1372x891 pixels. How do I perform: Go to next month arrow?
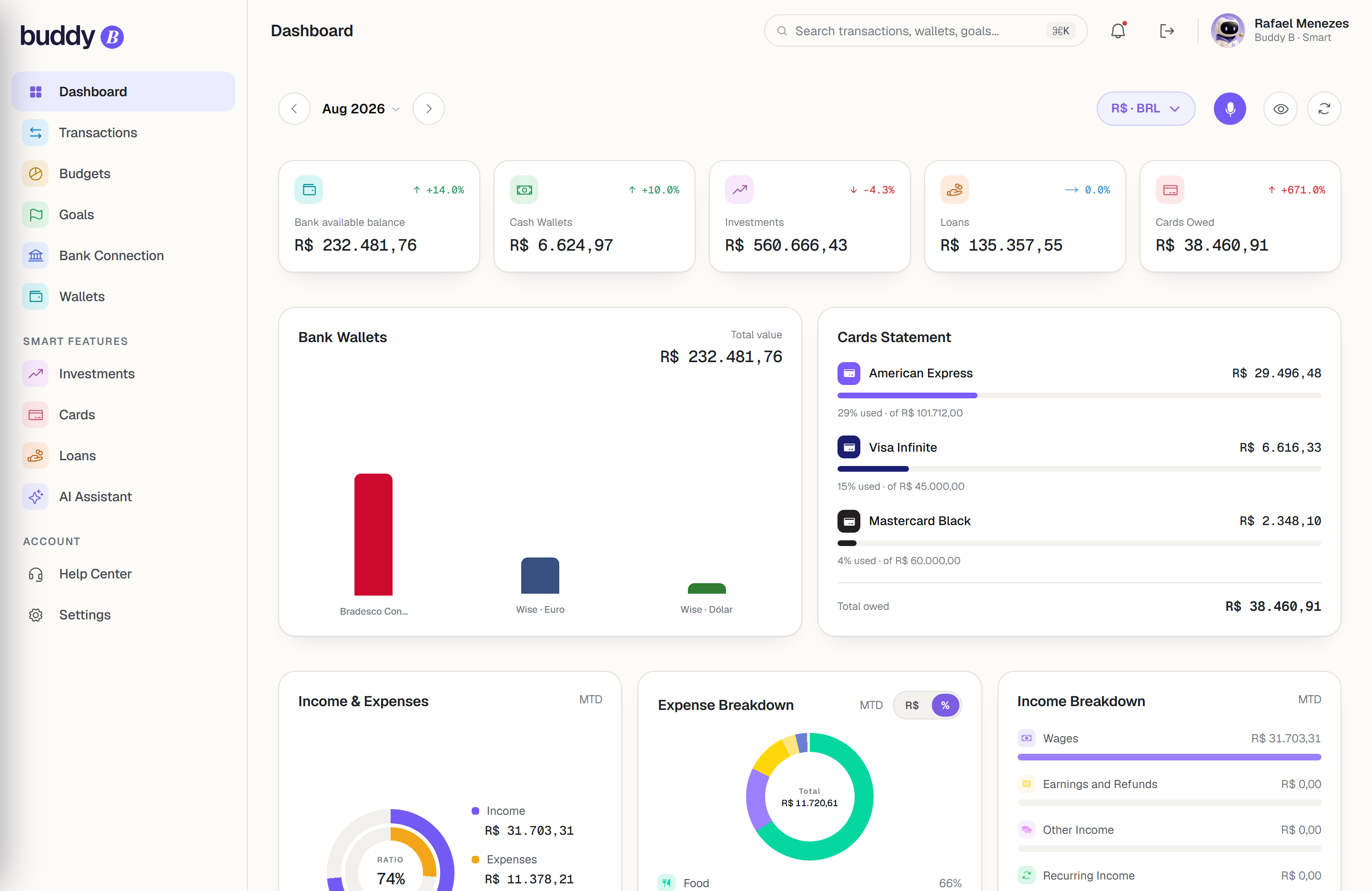pyautogui.click(x=429, y=109)
